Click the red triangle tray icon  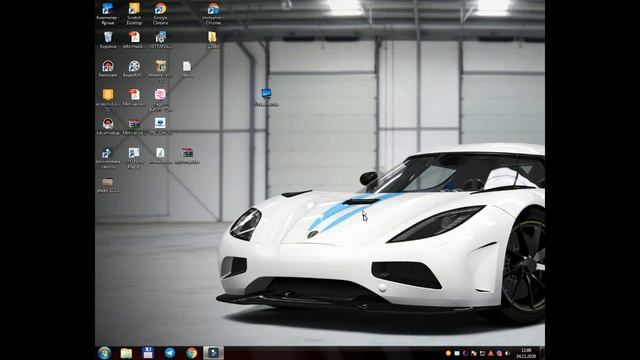click(x=491, y=353)
